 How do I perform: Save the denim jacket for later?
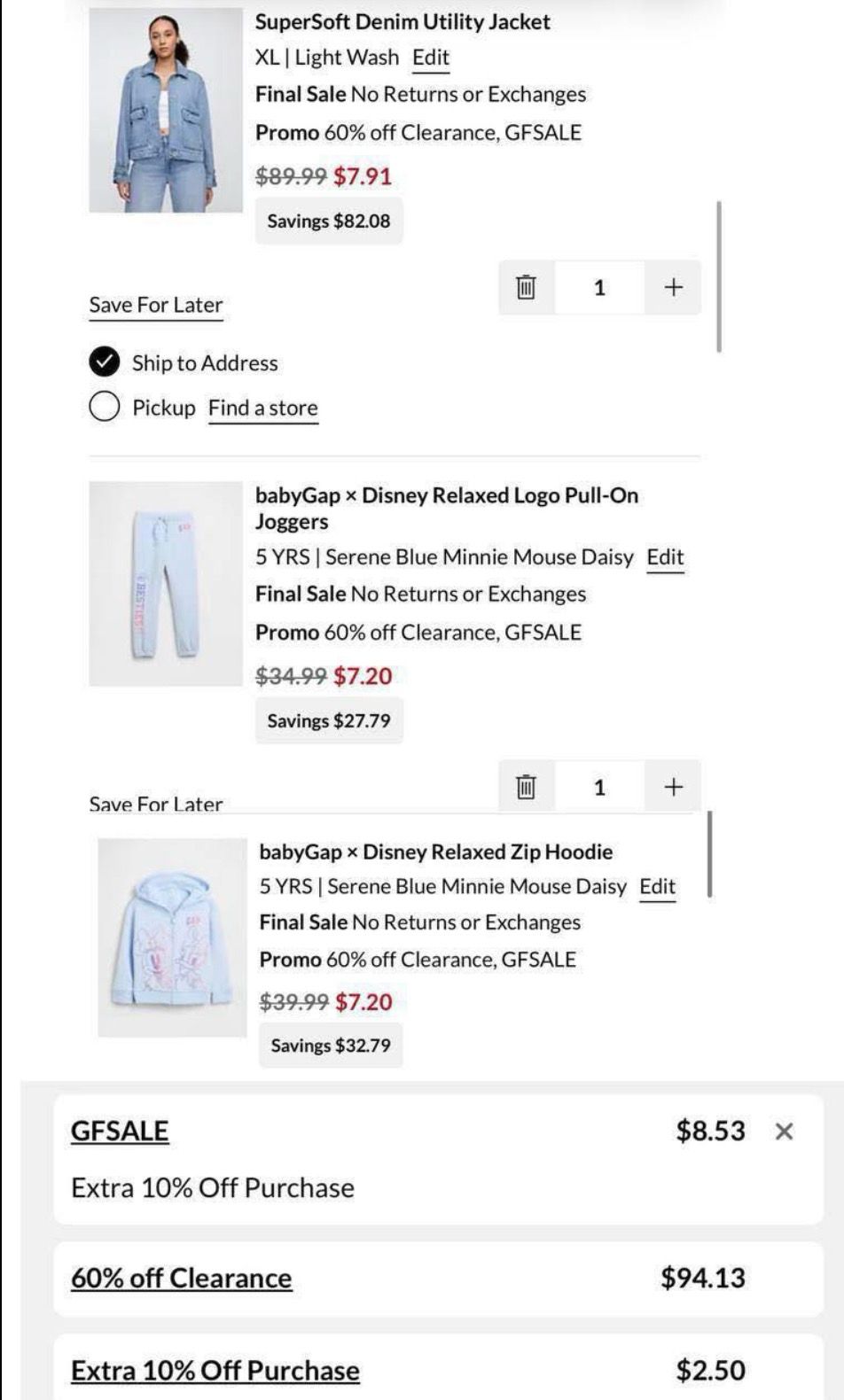pyautogui.click(x=156, y=305)
